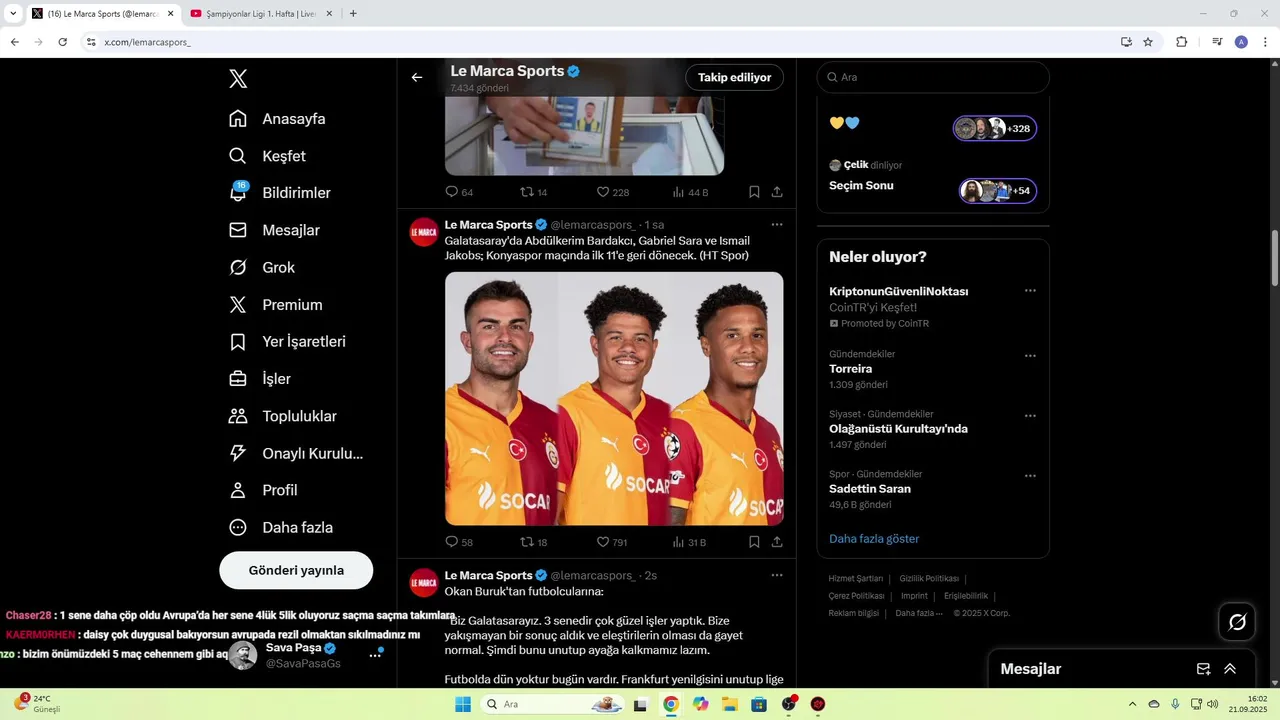Screen dimensions: 1280x720
Task: Open more options on Okan Buruk post
Action: coord(777,575)
